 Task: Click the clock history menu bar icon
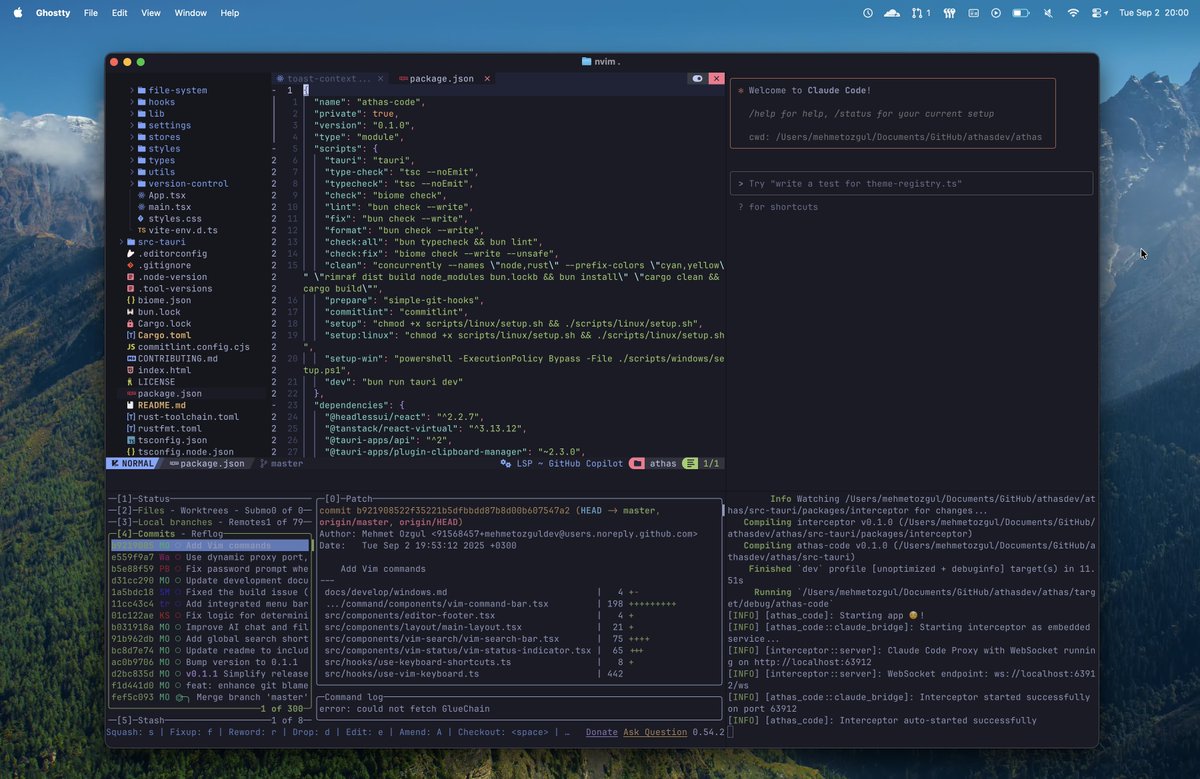868,13
